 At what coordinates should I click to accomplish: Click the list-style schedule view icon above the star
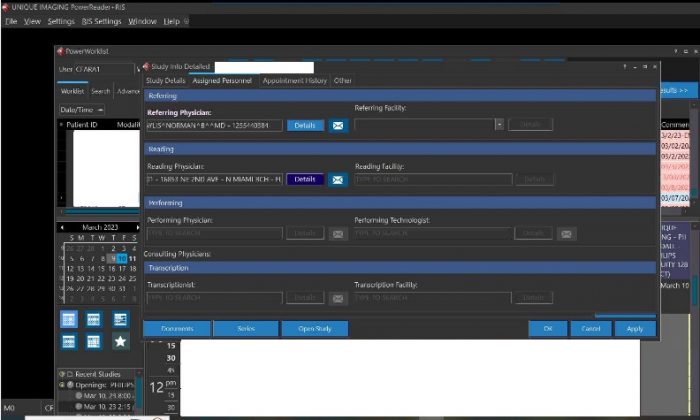(x=120, y=319)
